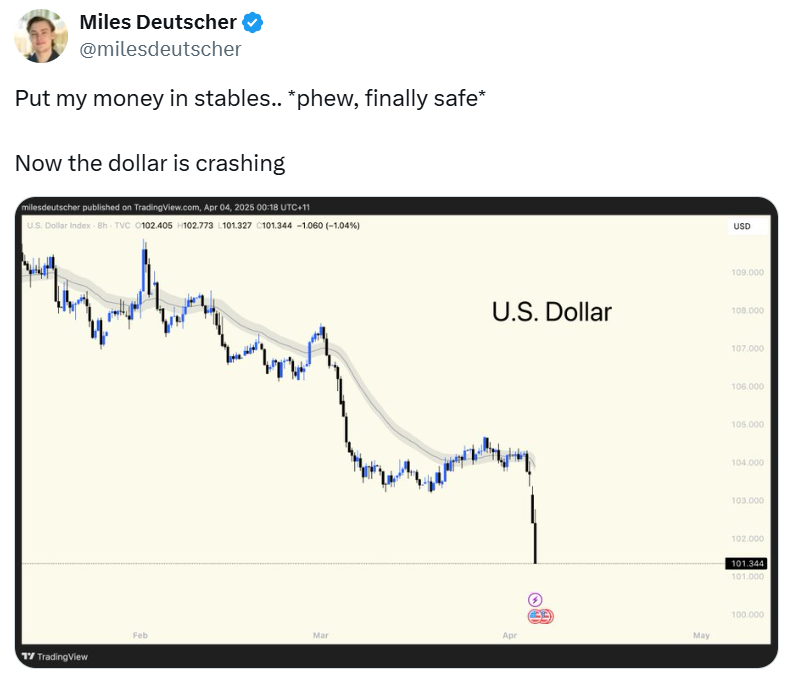This screenshot has width=790, height=676.
Task: Click the tweet text 'Now the dollar is crashing'
Action: tap(150, 163)
